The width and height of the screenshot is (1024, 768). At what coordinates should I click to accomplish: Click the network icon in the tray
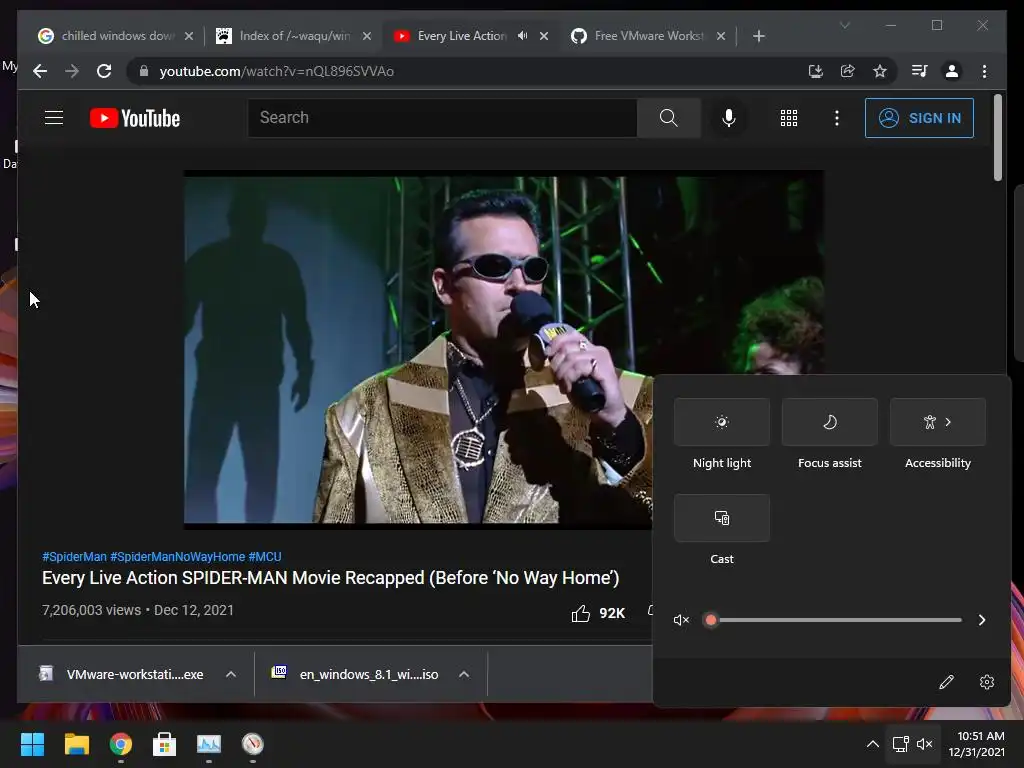(901, 744)
